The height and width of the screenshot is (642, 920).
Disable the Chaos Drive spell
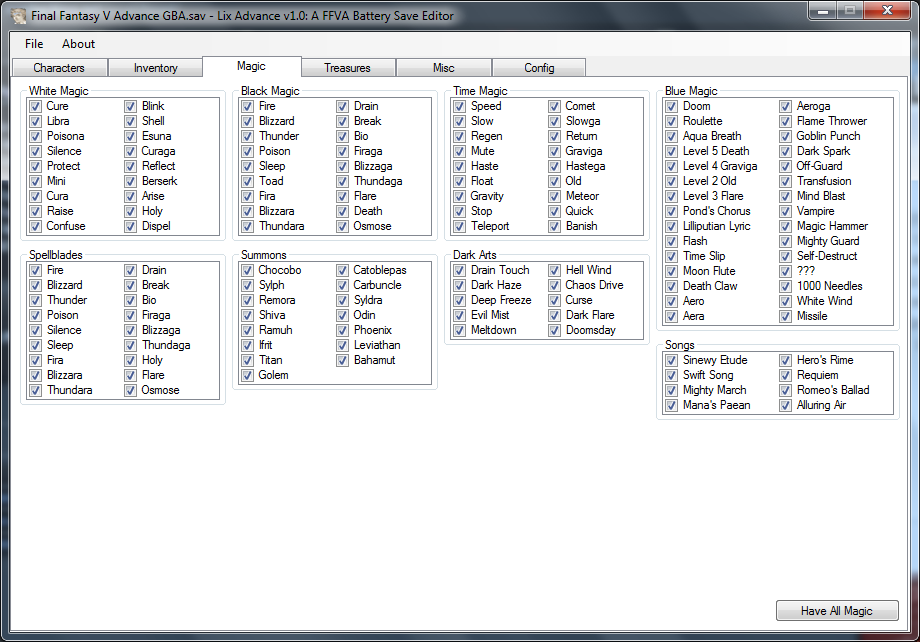click(554, 285)
